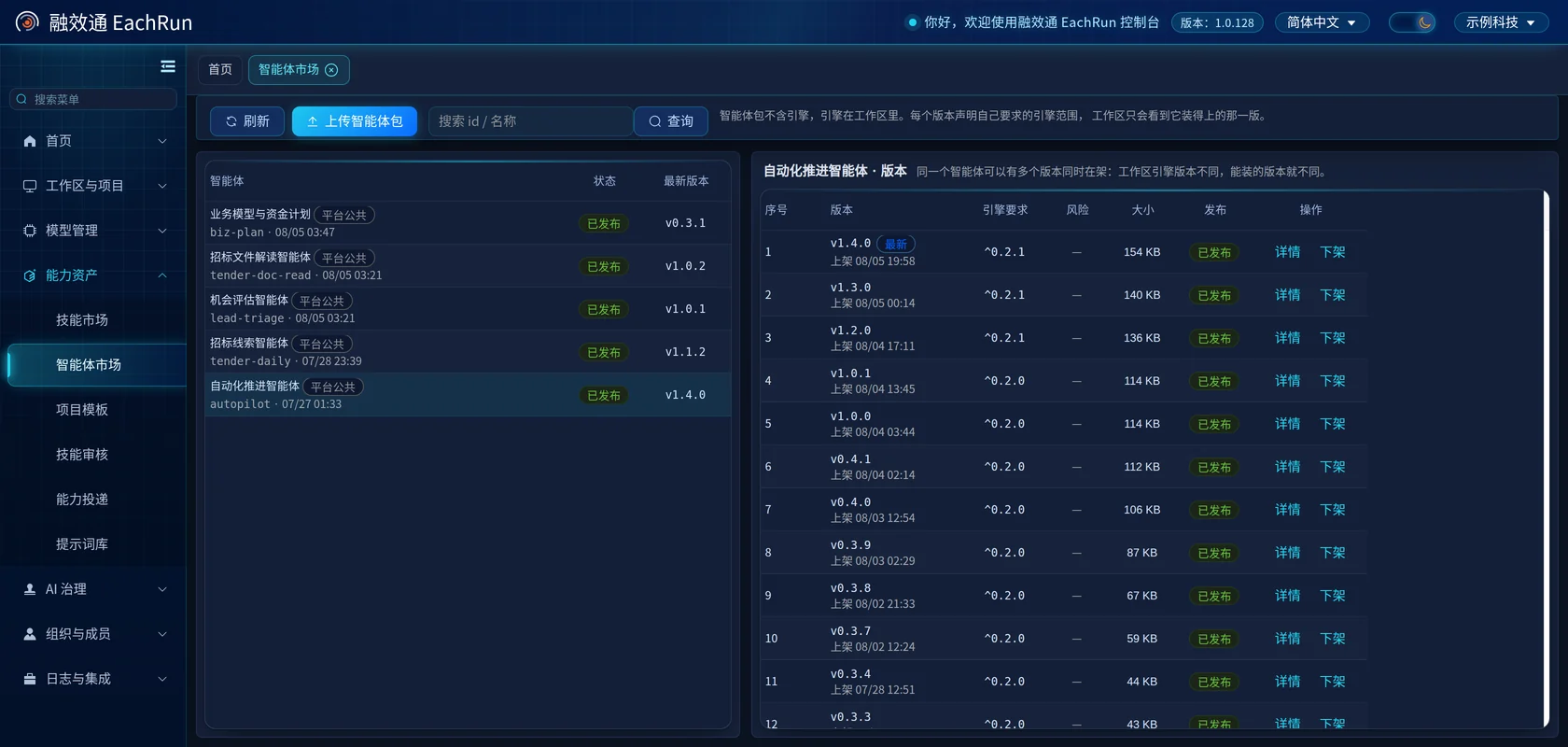
Task: Open 详情 for version v1.0.1
Action: [1288, 381]
